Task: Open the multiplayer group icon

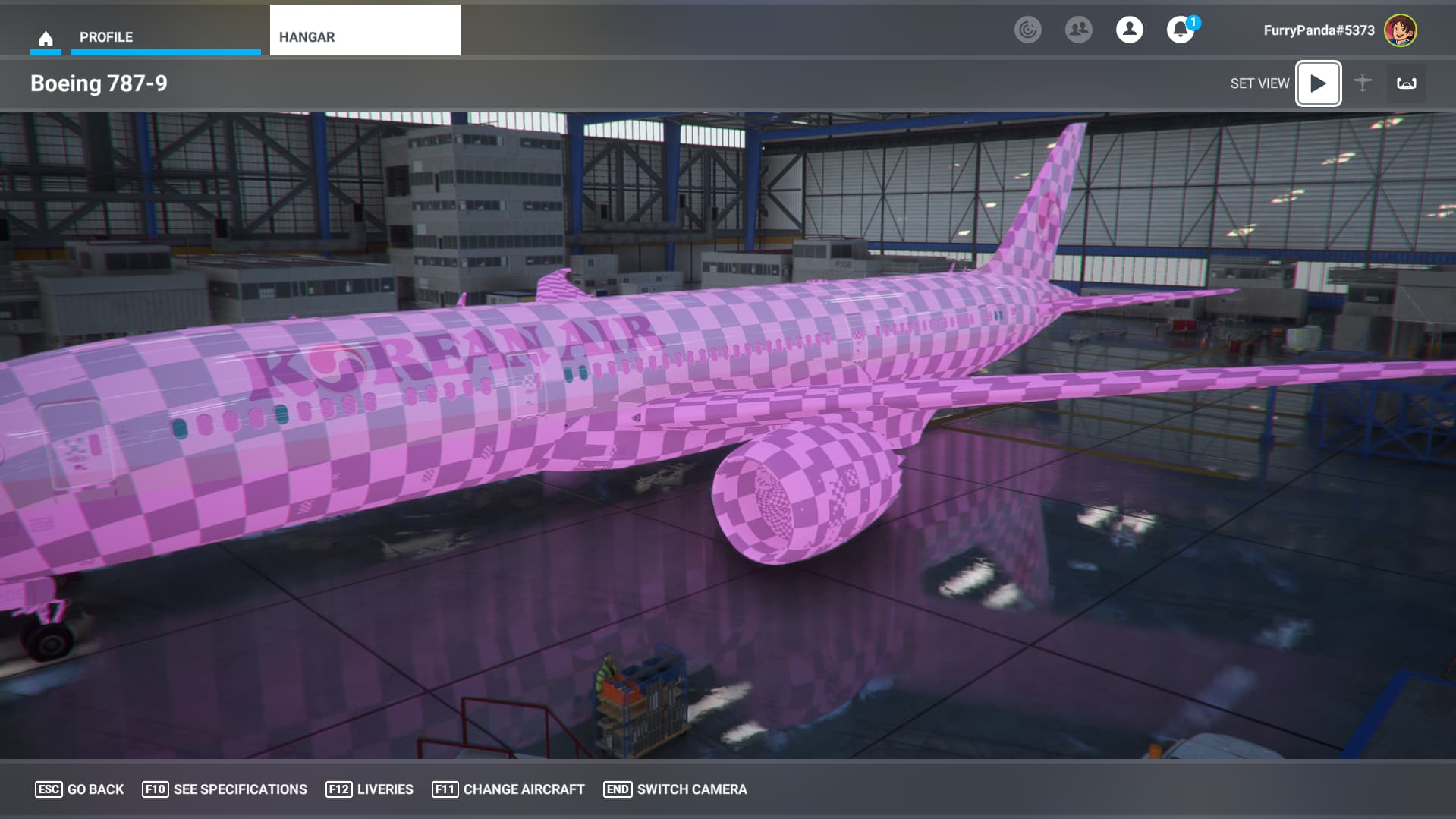Action: (x=1079, y=30)
